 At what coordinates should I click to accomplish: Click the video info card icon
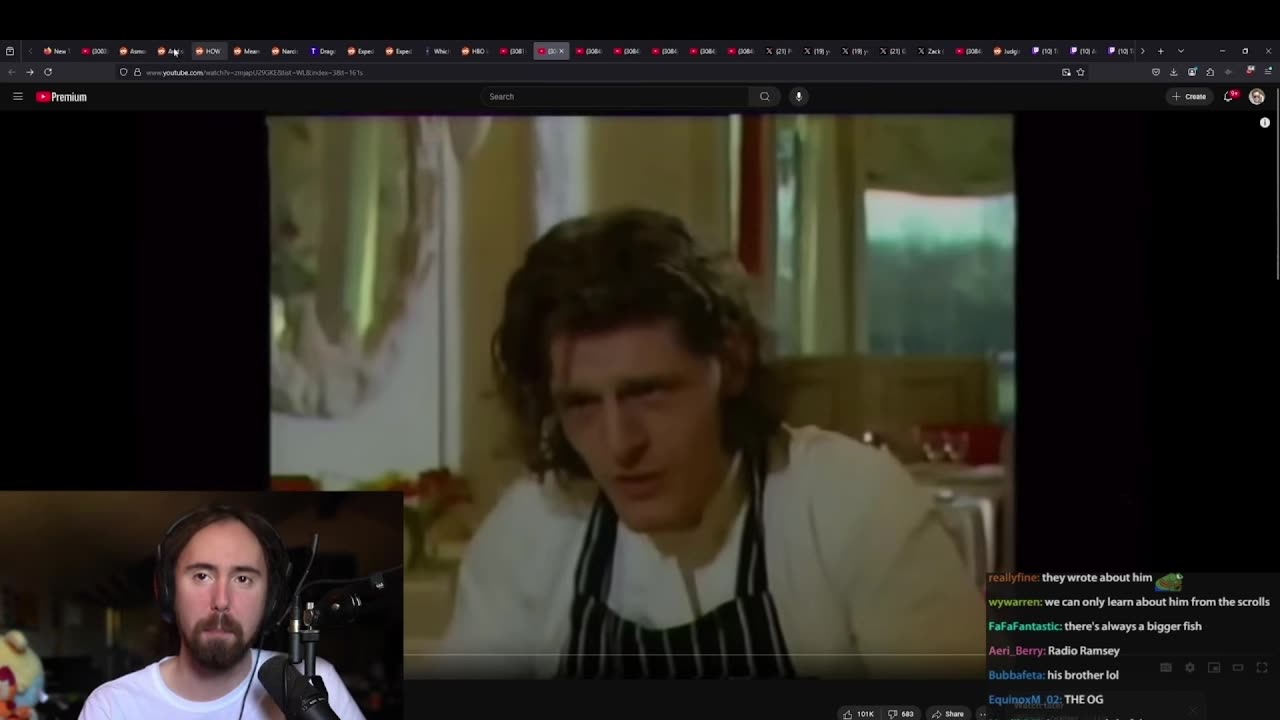[1265, 122]
